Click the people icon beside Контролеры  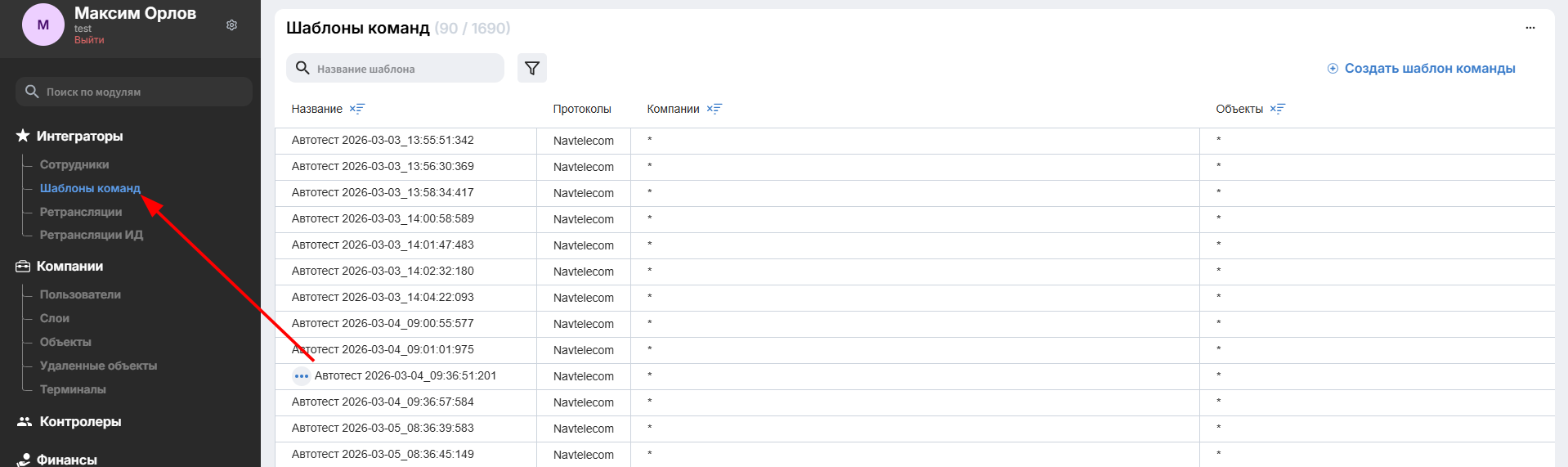(25, 422)
